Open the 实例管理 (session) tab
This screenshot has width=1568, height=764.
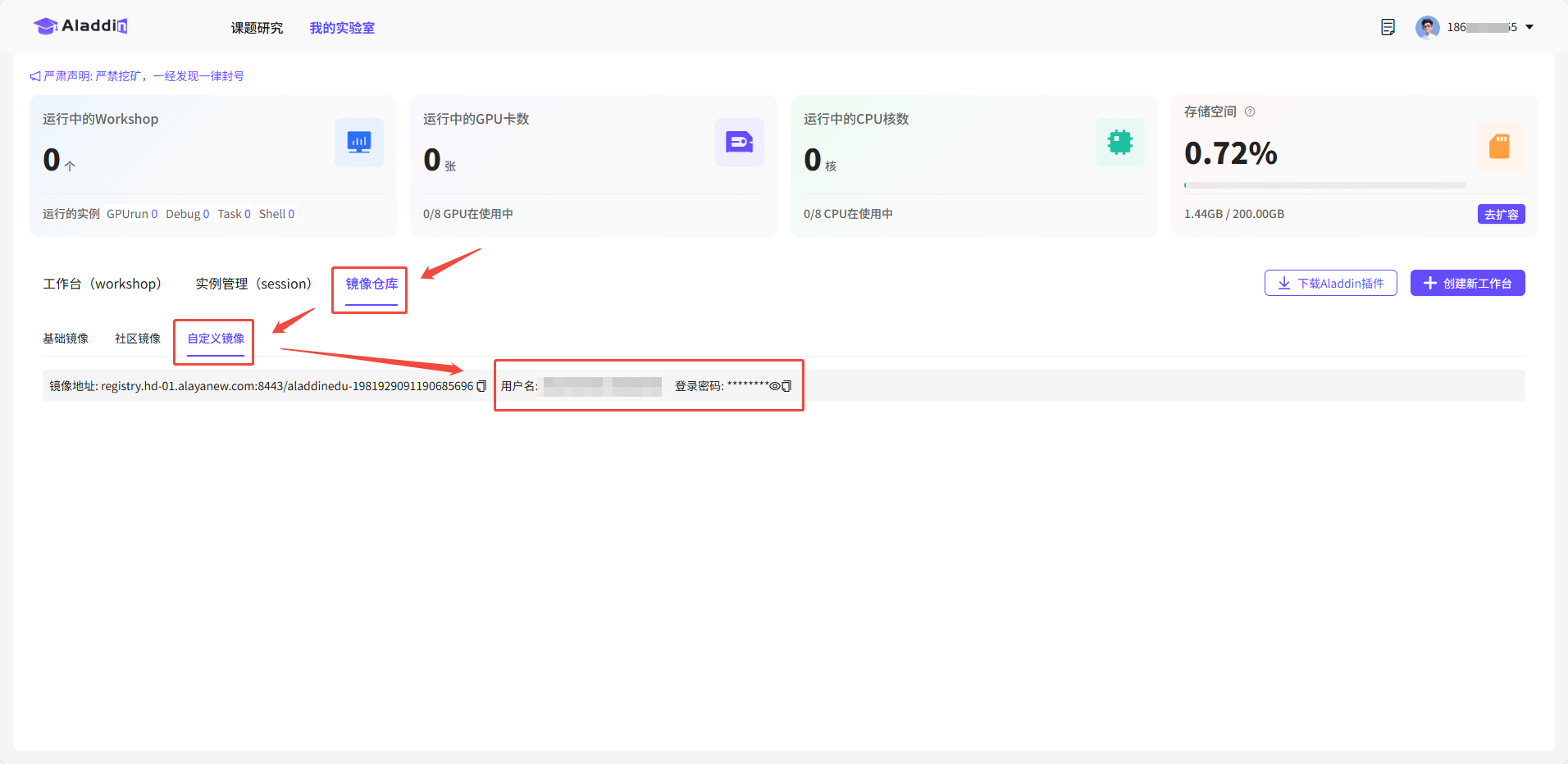253,284
